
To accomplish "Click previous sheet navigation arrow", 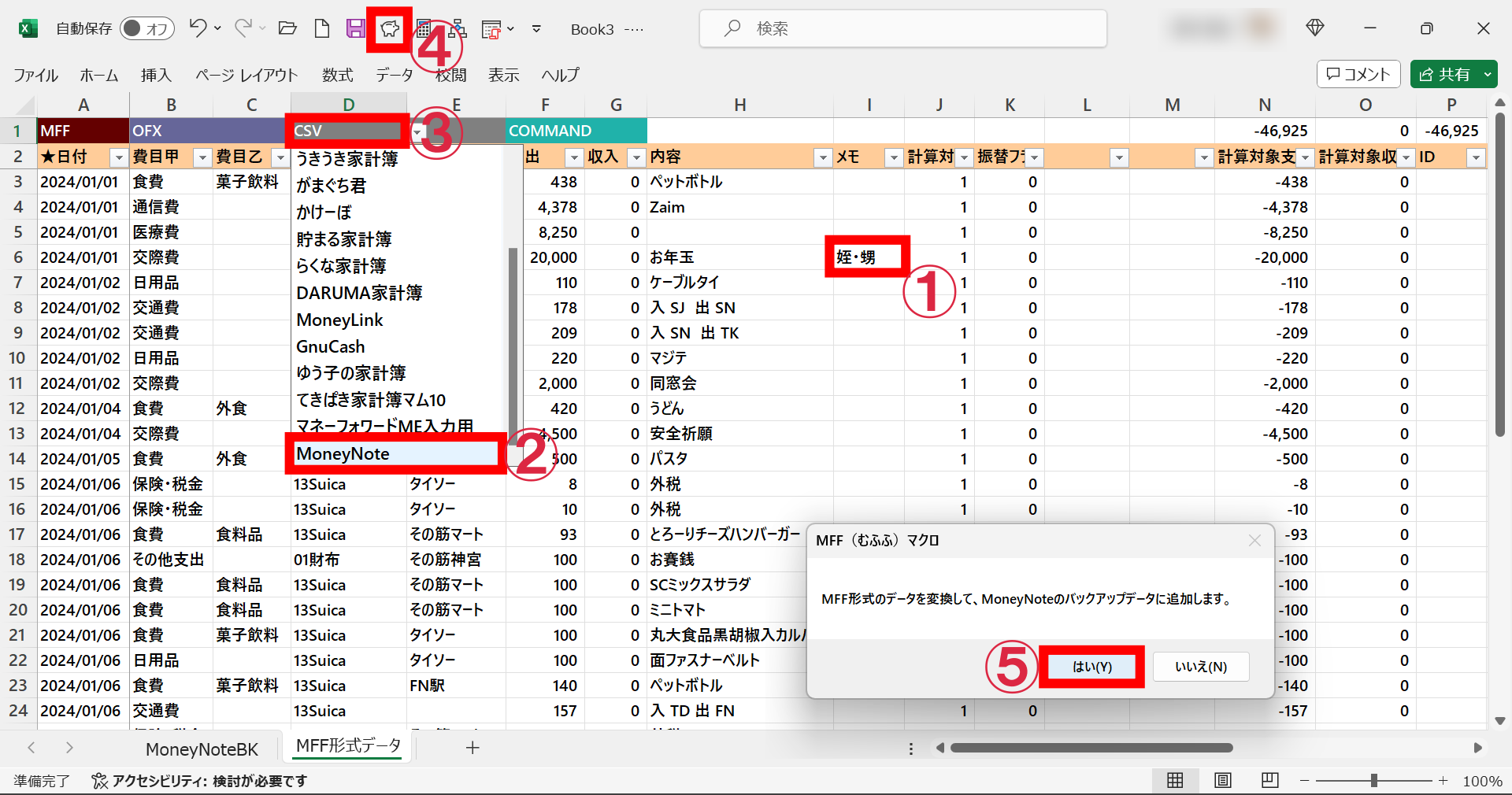I will (x=31, y=748).
